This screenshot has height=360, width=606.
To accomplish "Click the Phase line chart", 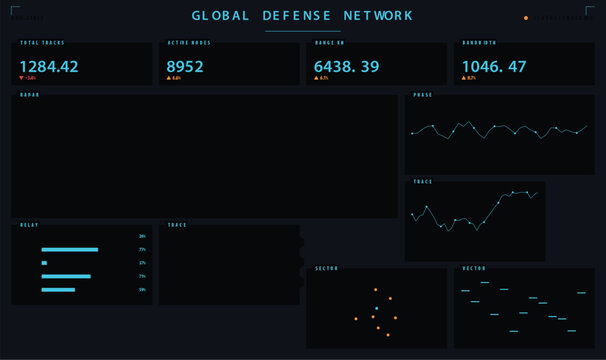I will (x=499, y=130).
